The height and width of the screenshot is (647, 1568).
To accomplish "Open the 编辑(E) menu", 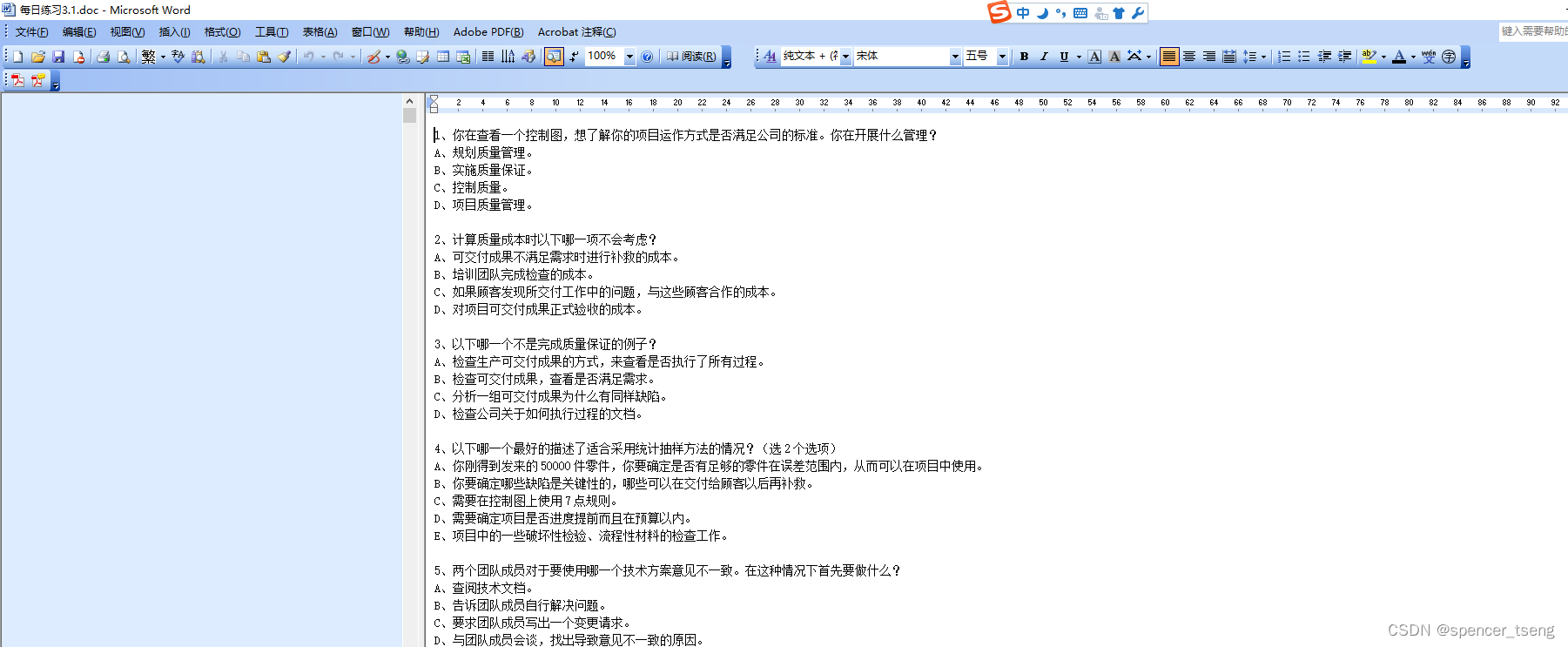I will point(79,32).
